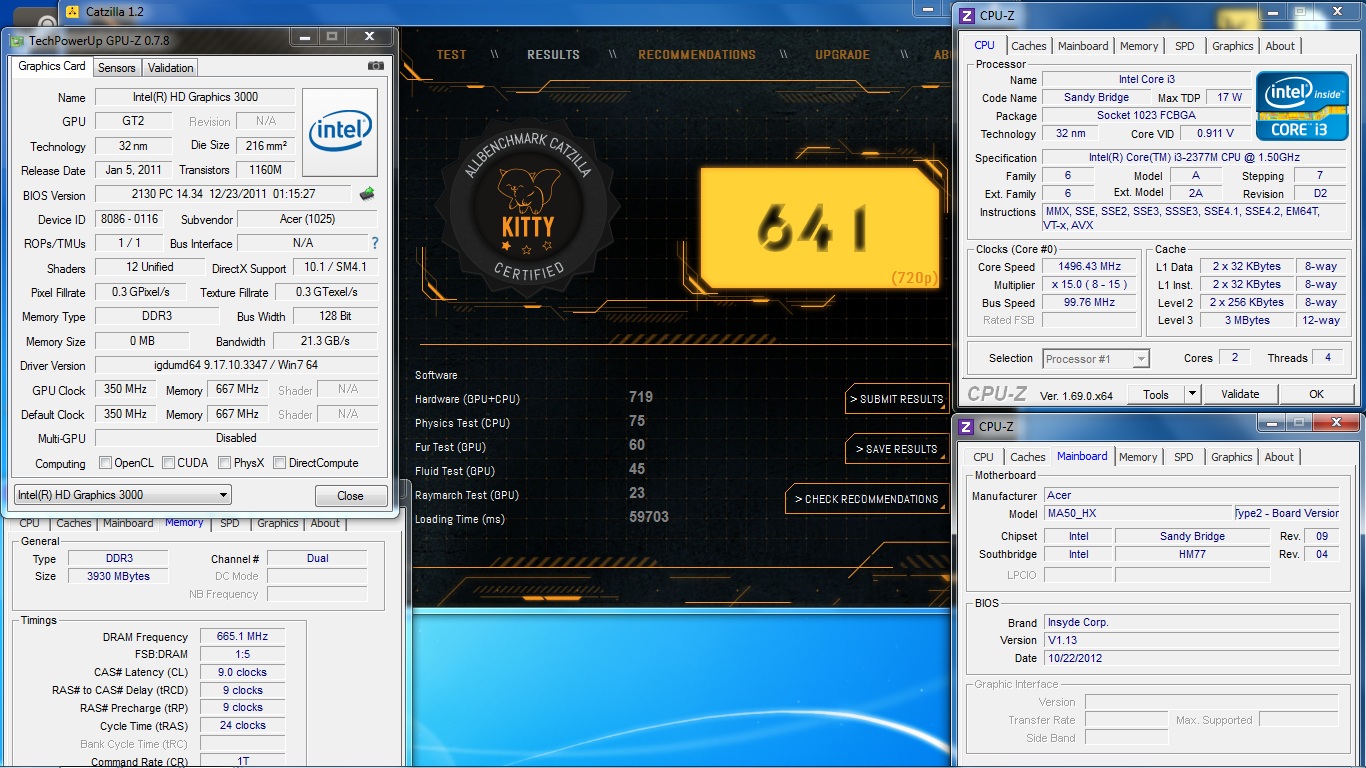Click the BIOS Version value 2130 PC 14.34

click(x=224, y=195)
